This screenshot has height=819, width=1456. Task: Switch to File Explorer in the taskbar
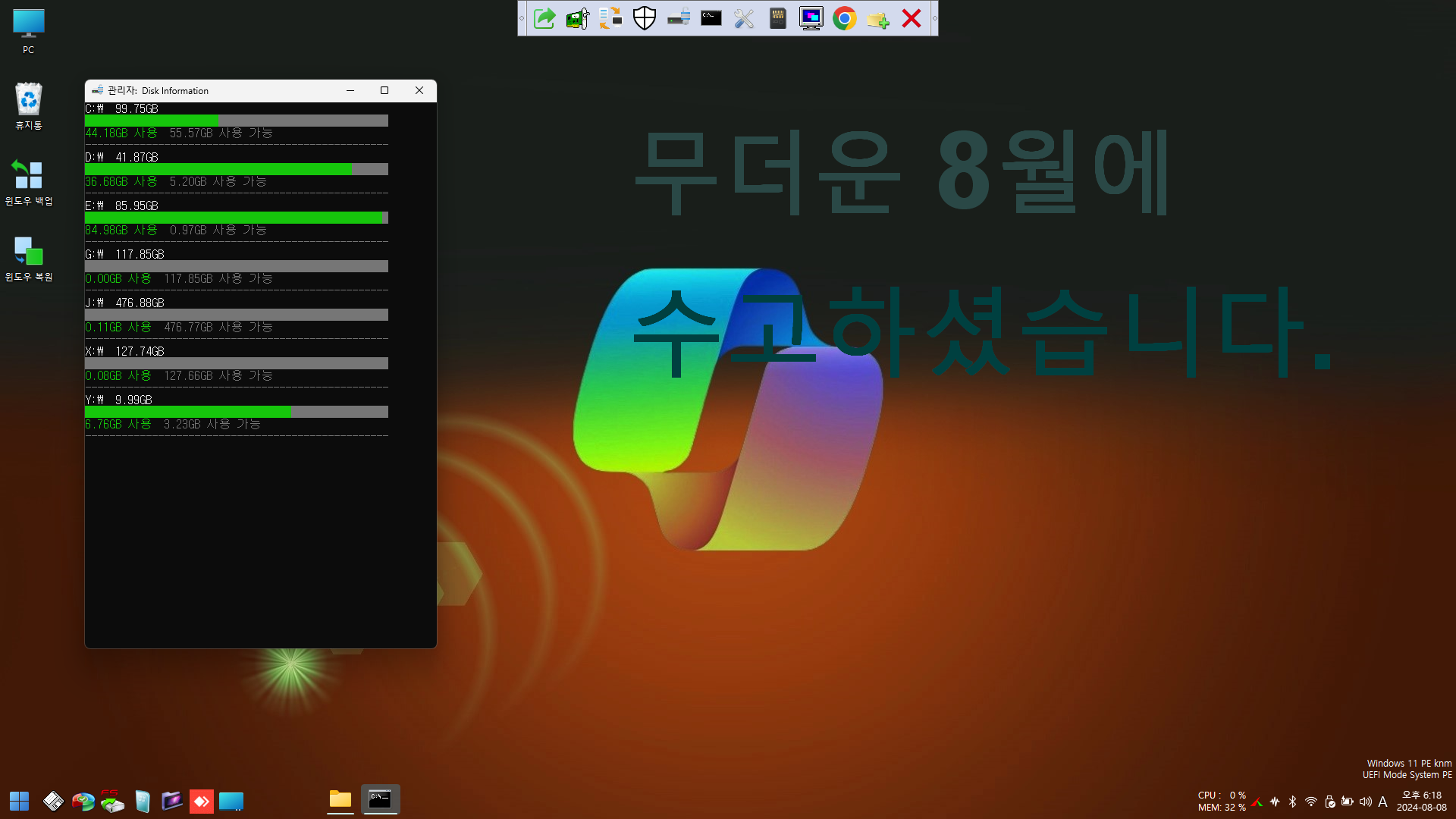point(340,799)
